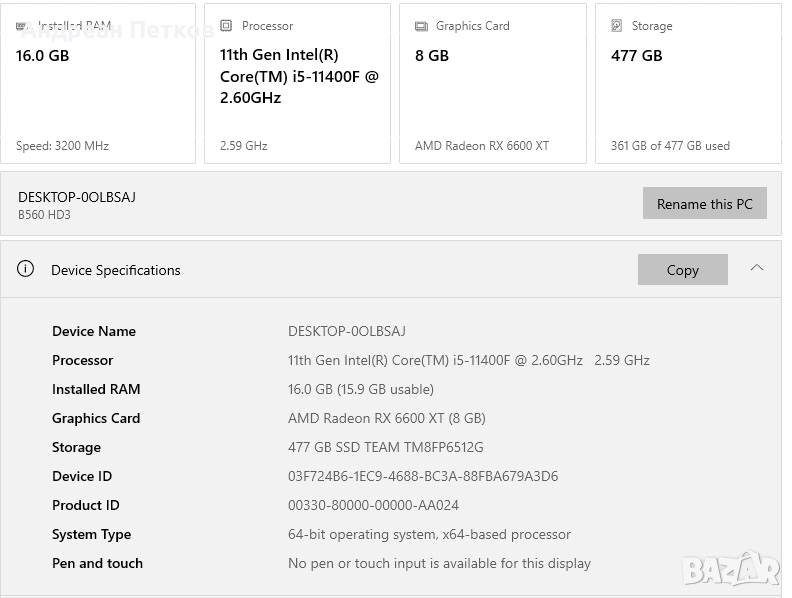The height and width of the screenshot is (598, 792).
Task: Click the AMD Radeon RX 6600 XT (8 GB) value
Action: [x=386, y=418]
